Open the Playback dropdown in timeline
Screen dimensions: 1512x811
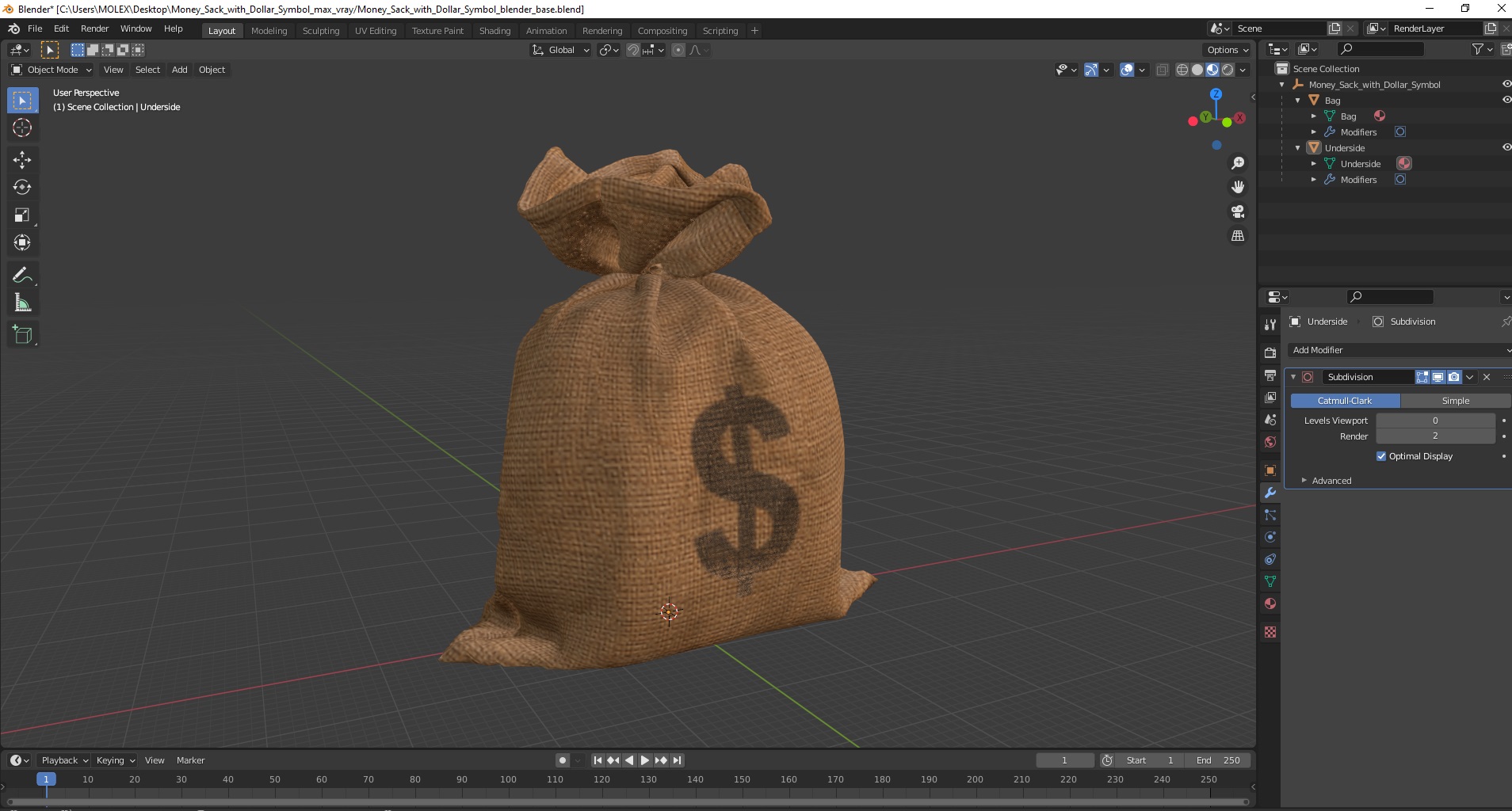coord(64,760)
